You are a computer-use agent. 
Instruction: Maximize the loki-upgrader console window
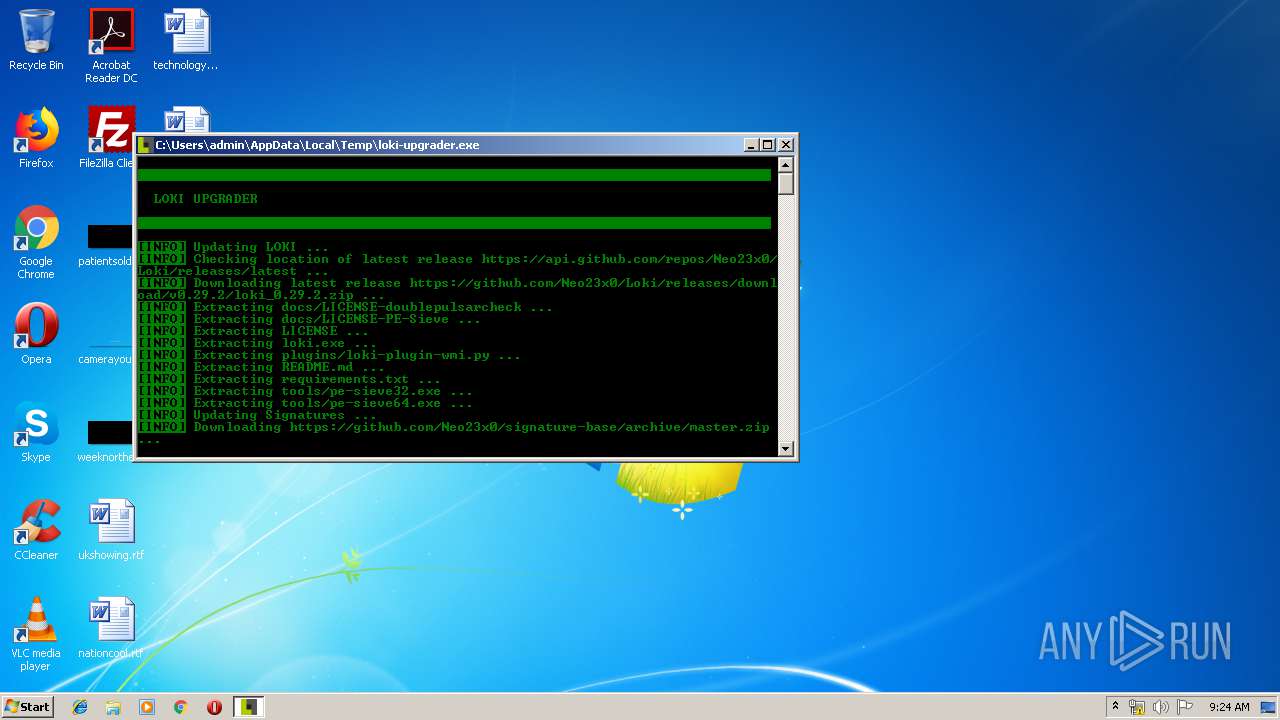pyautogui.click(x=768, y=145)
